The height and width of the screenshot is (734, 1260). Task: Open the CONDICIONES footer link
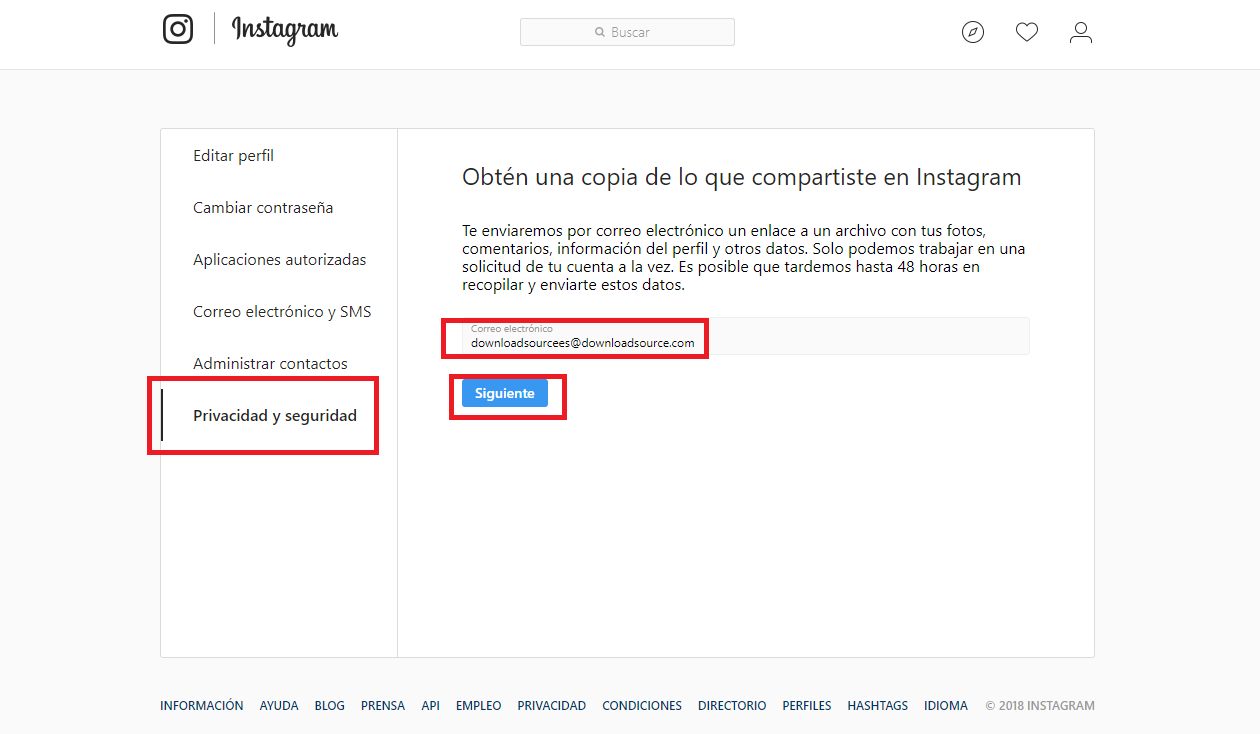(x=642, y=706)
